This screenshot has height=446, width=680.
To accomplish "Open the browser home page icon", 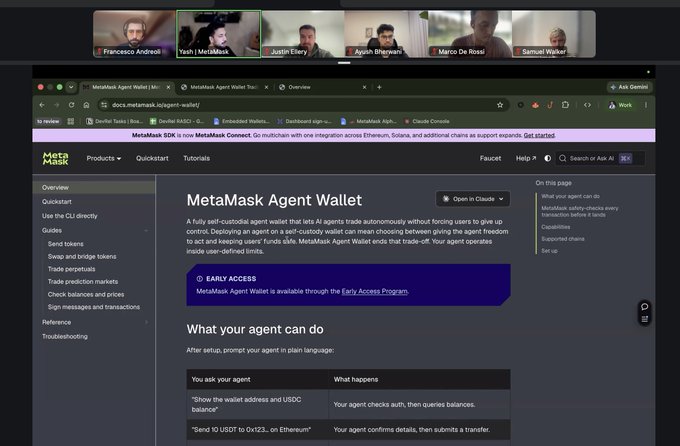I will click(86, 105).
